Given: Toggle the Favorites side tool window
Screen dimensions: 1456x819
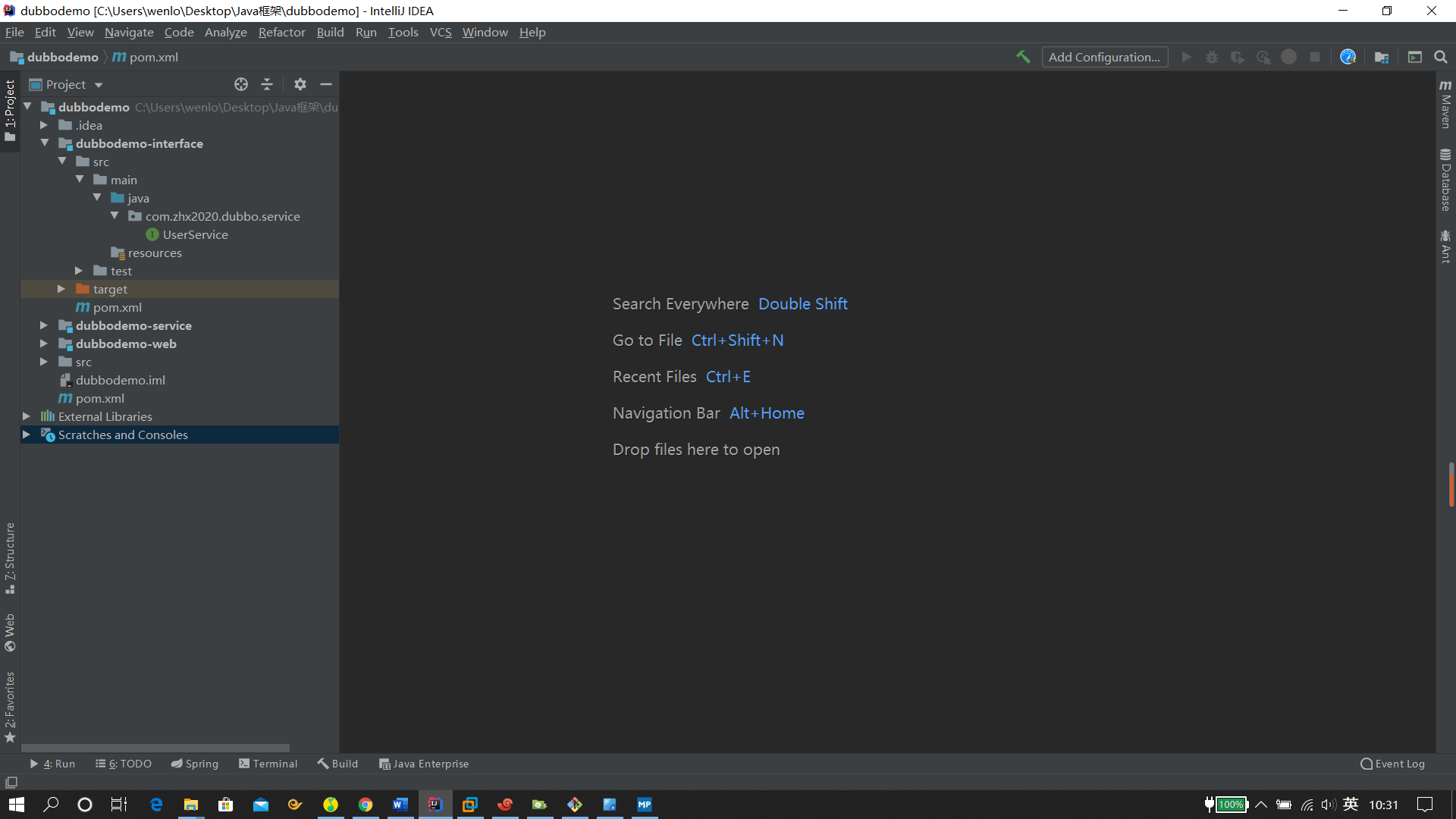Looking at the screenshot, I should pyautogui.click(x=10, y=707).
